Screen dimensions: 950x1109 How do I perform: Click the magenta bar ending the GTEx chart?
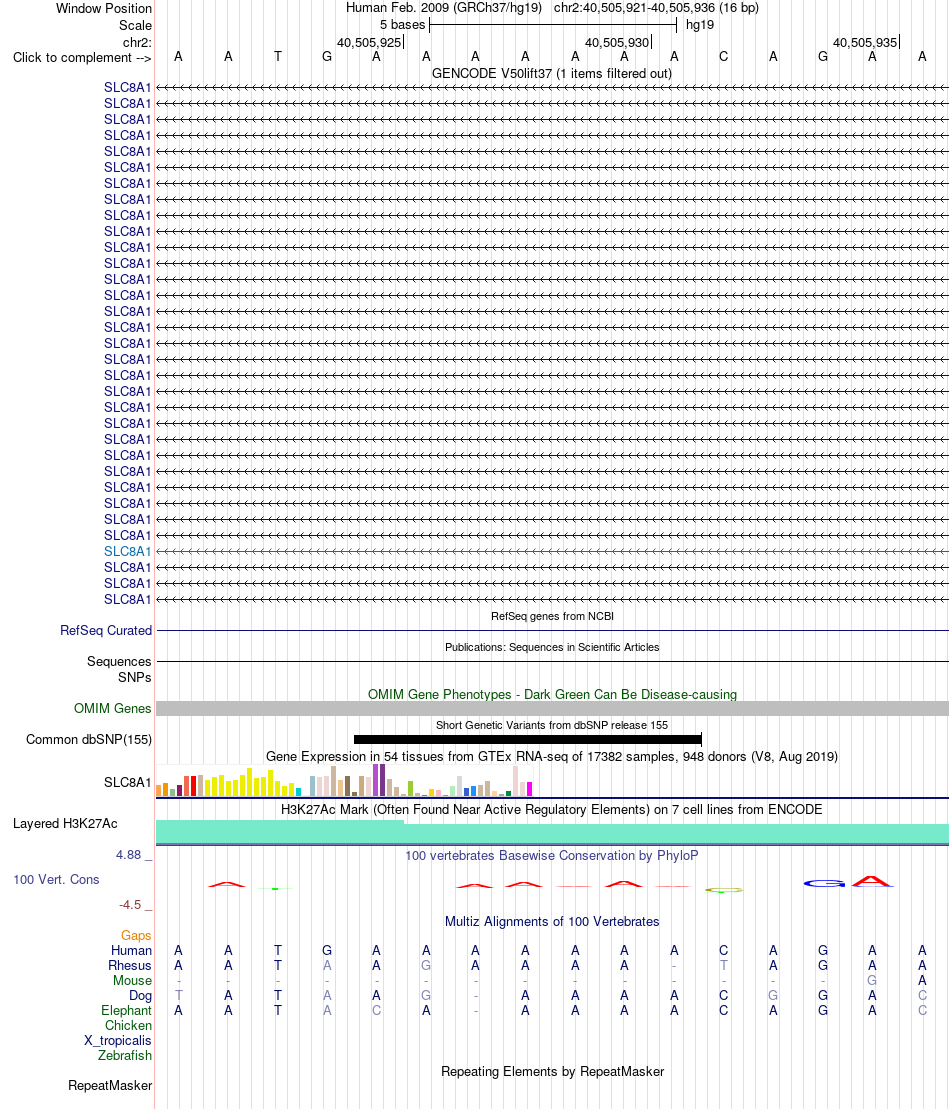tap(530, 789)
